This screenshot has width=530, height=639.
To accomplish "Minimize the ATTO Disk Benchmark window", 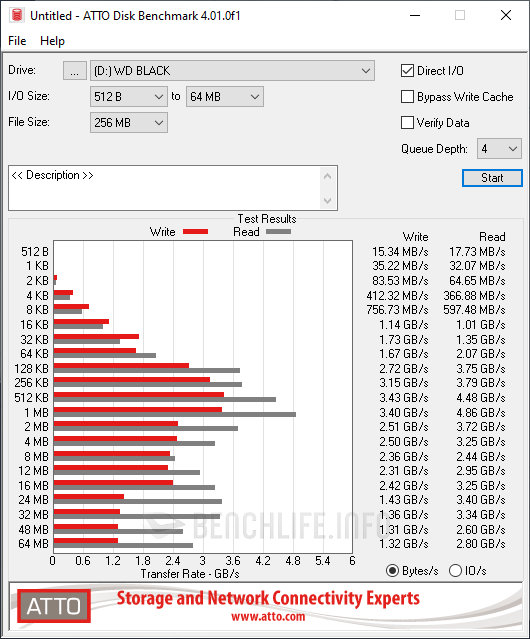I will click(415, 15).
